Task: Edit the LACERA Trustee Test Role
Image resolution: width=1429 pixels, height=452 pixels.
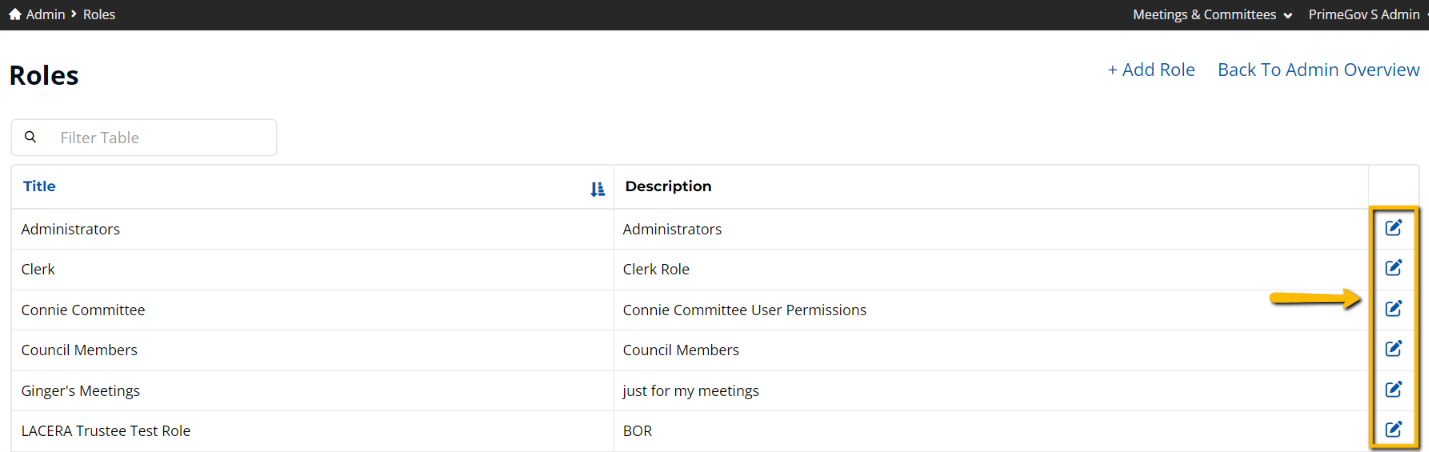Action: click(1393, 430)
